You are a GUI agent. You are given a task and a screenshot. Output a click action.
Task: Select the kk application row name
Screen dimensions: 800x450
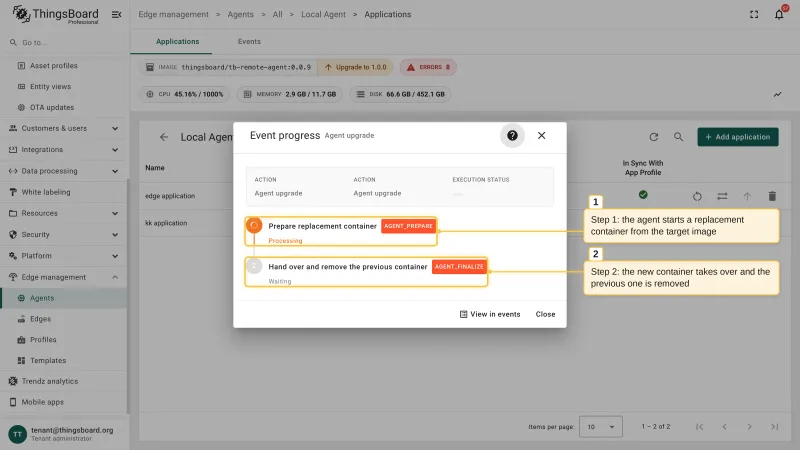coord(166,223)
